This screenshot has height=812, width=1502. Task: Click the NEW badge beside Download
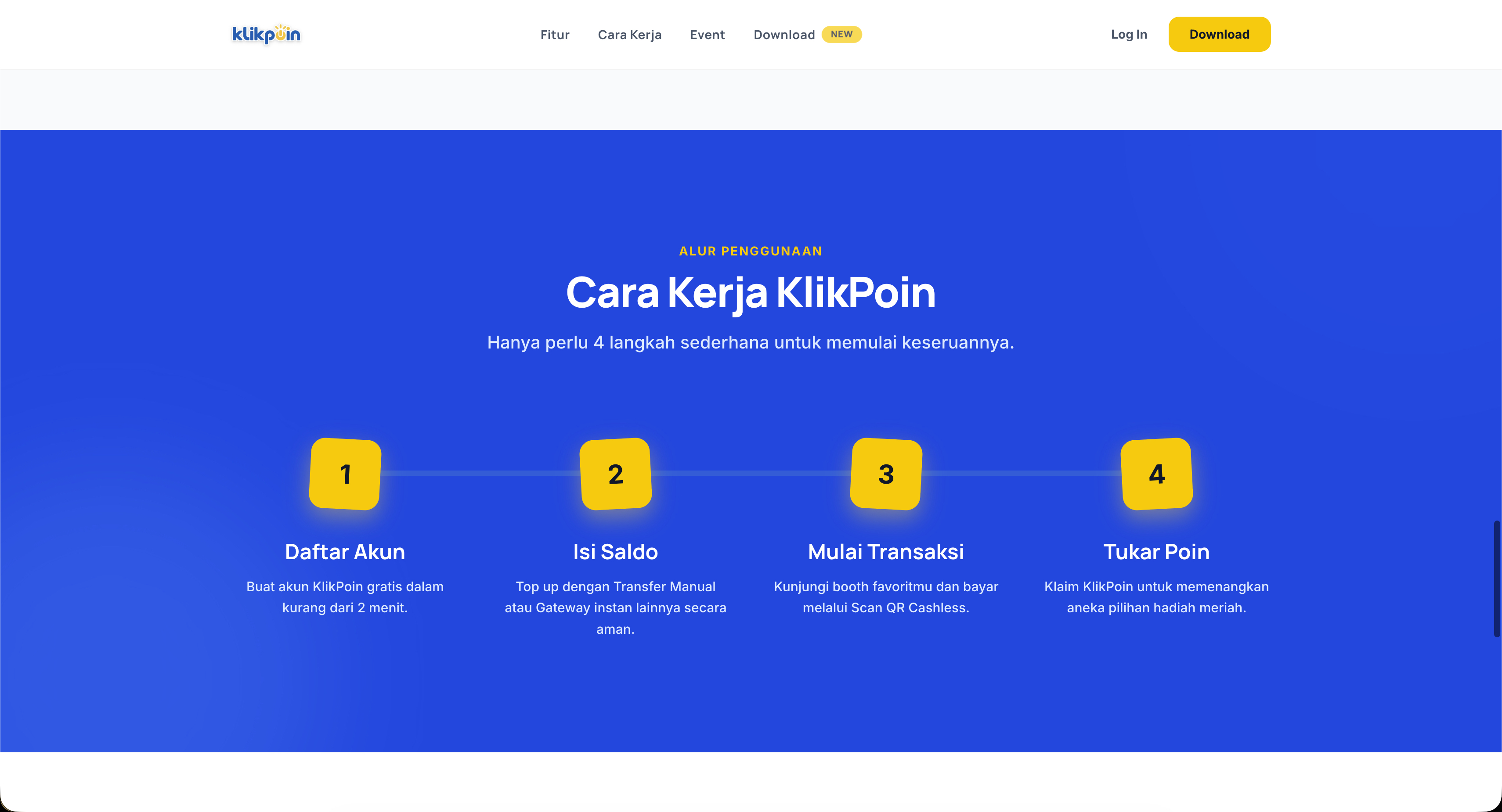click(x=841, y=34)
